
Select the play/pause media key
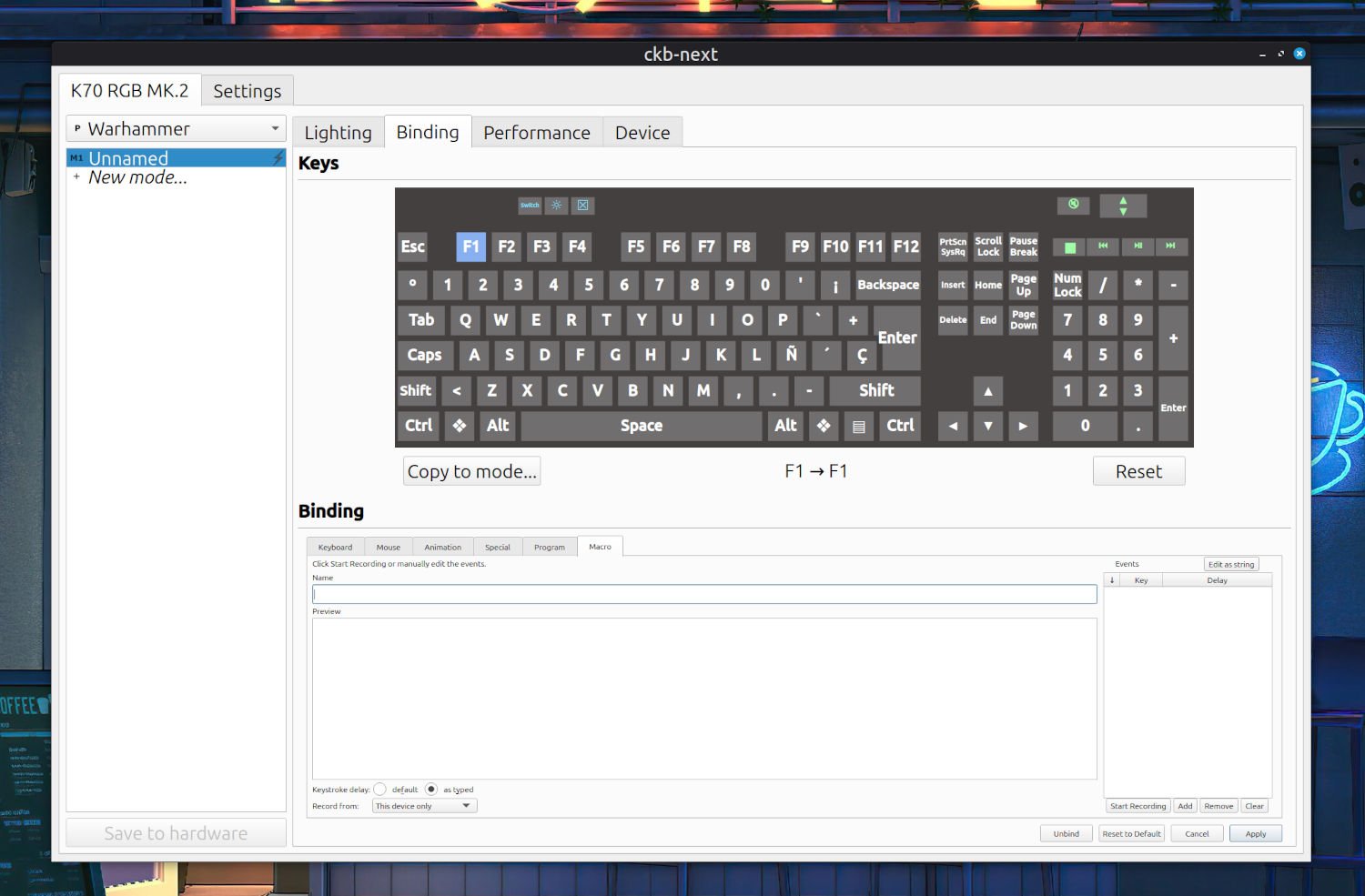click(x=1137, y=247)
